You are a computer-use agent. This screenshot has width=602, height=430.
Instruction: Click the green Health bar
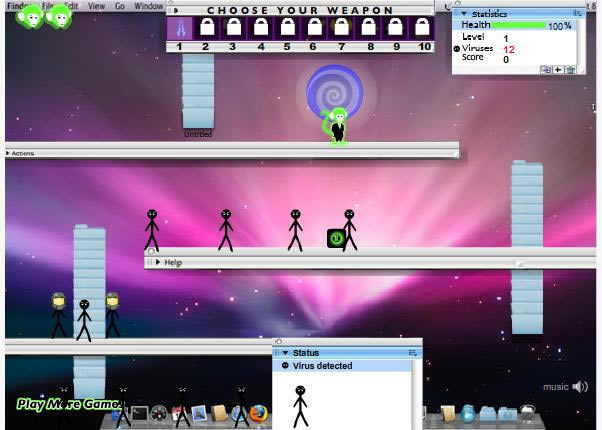pyautogui.click(x=519, y=25)
